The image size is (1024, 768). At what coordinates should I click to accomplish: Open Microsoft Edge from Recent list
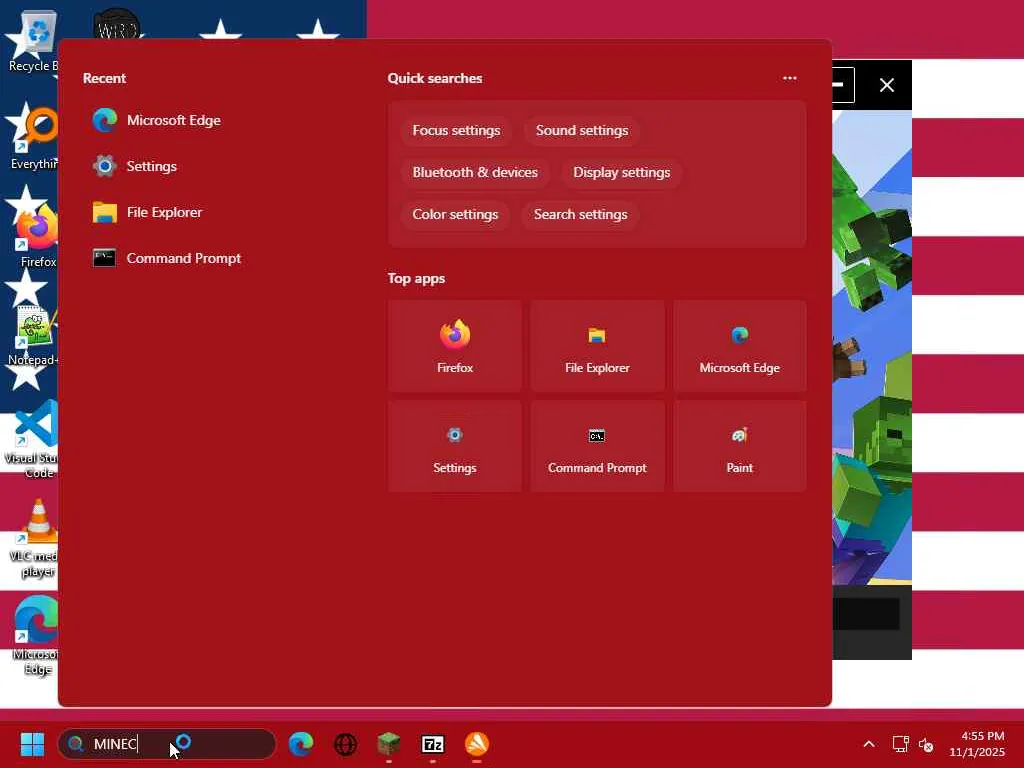[157, 120]
